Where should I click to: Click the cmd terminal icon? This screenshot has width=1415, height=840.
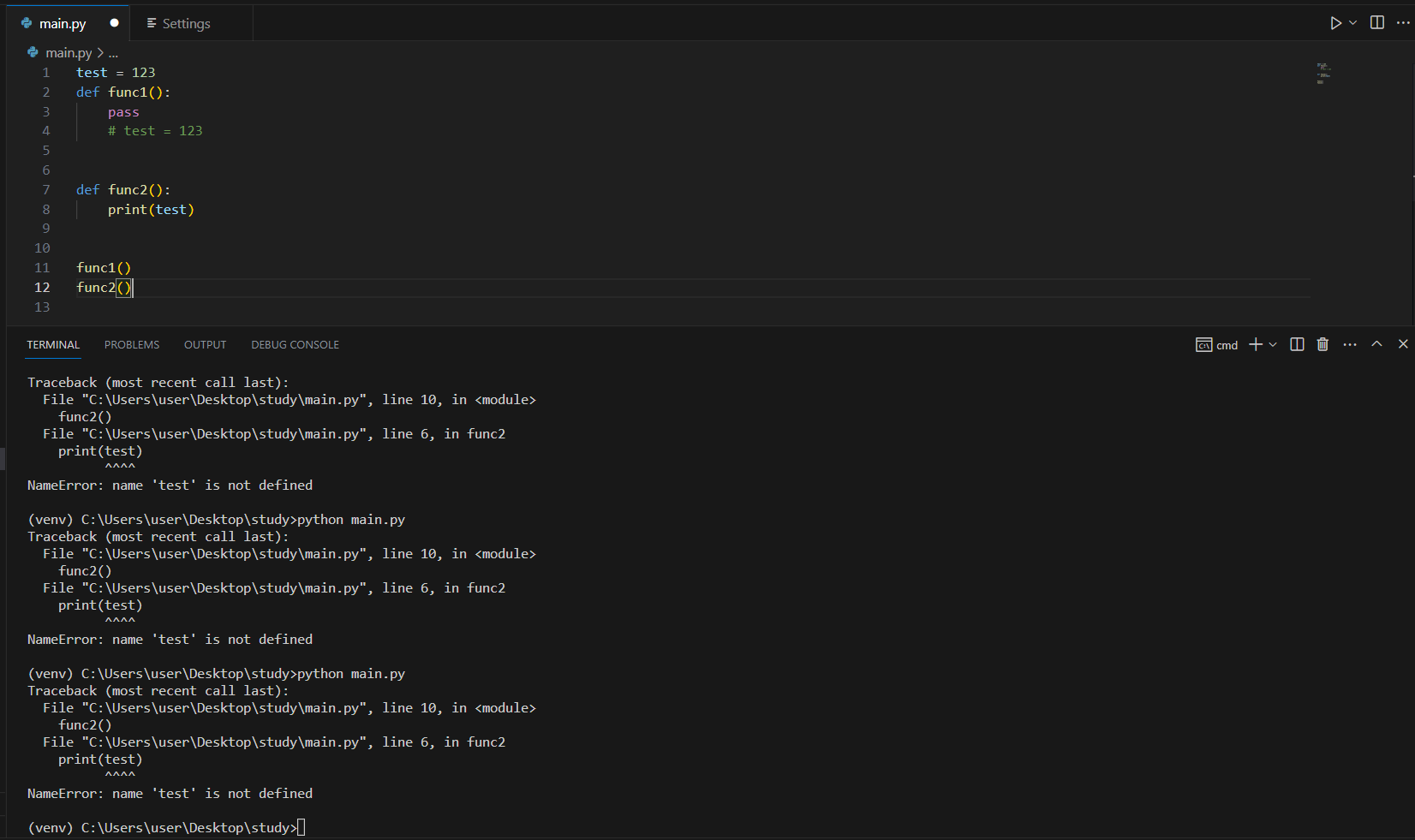[1204, 345]
